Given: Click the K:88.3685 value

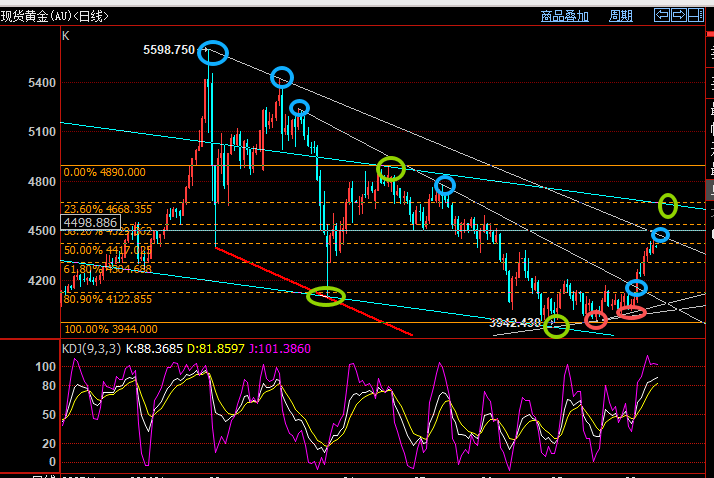Looking at the screenshot, I should pos(154,349).
